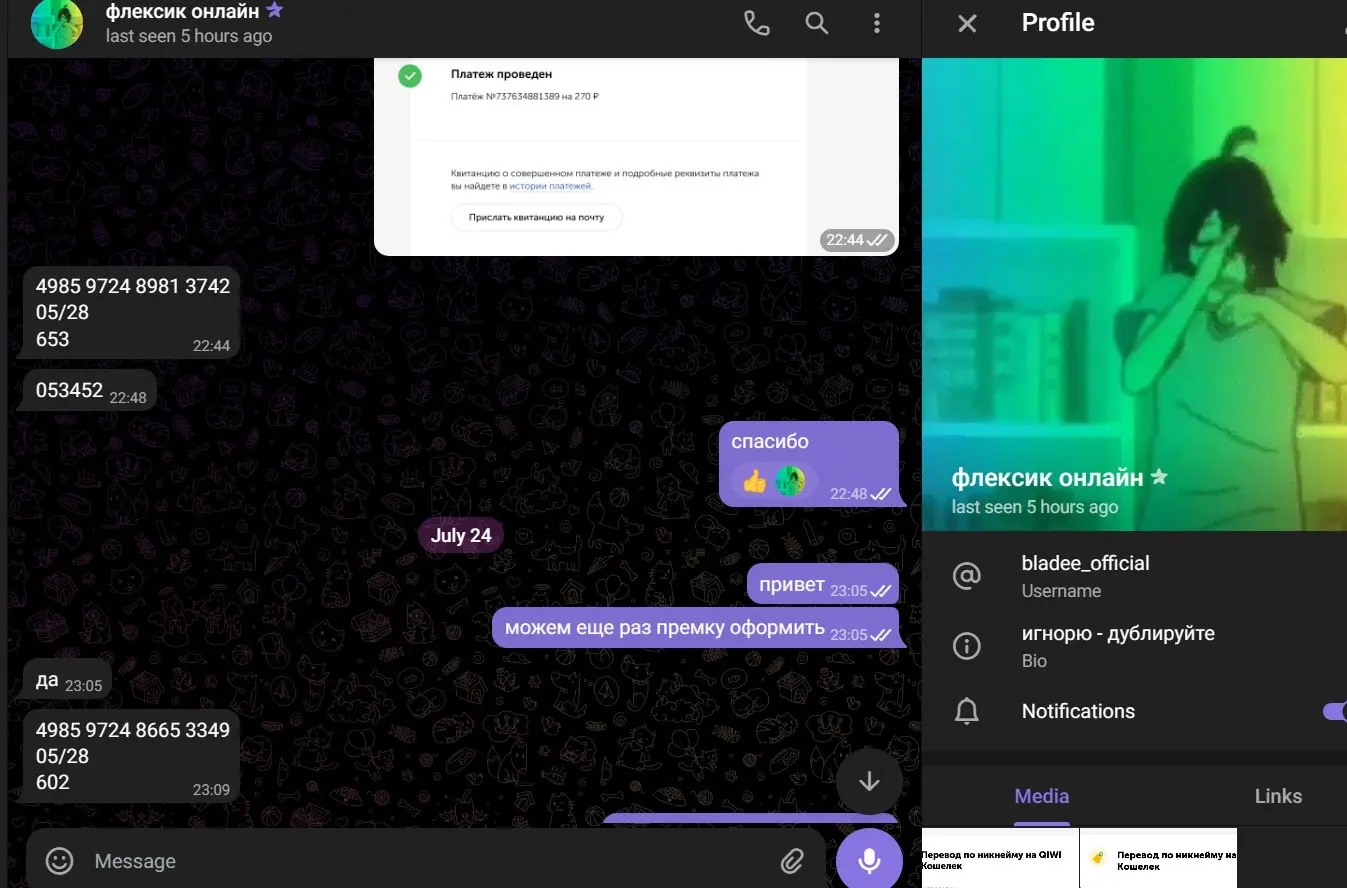Jump to latest messages with down arrow
Viewport: 1347px width, 888px height.
coord(869,781)
